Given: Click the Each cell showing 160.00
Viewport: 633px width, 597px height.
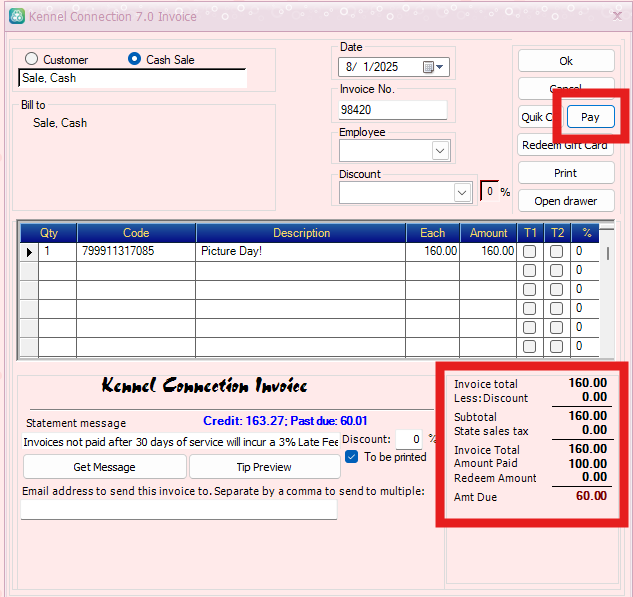Looking at the screenshot, I should (432, 251).
